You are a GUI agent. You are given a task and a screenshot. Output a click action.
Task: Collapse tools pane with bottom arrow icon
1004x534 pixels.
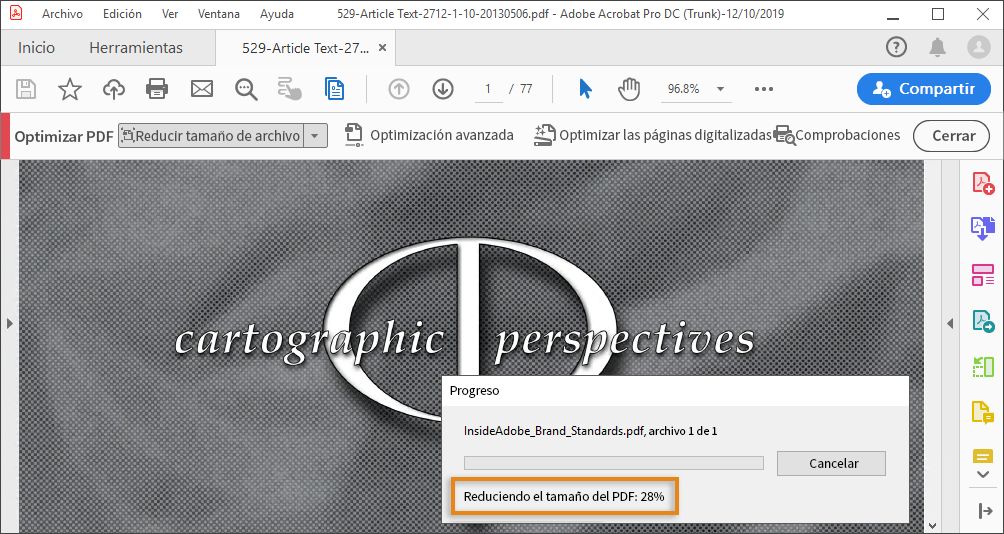tap(985, 510)
